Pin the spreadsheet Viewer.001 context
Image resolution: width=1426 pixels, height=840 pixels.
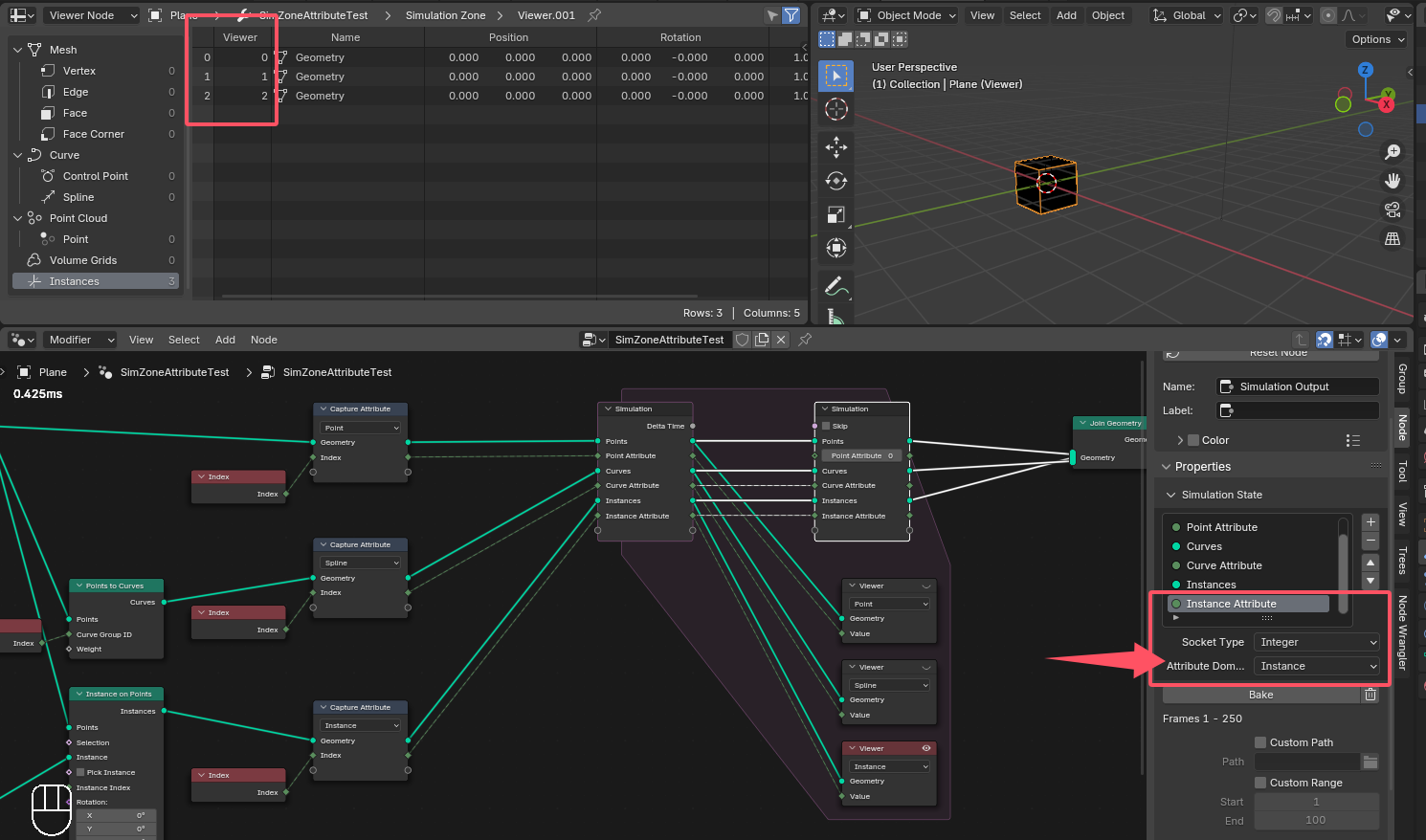tap(594, 15)
